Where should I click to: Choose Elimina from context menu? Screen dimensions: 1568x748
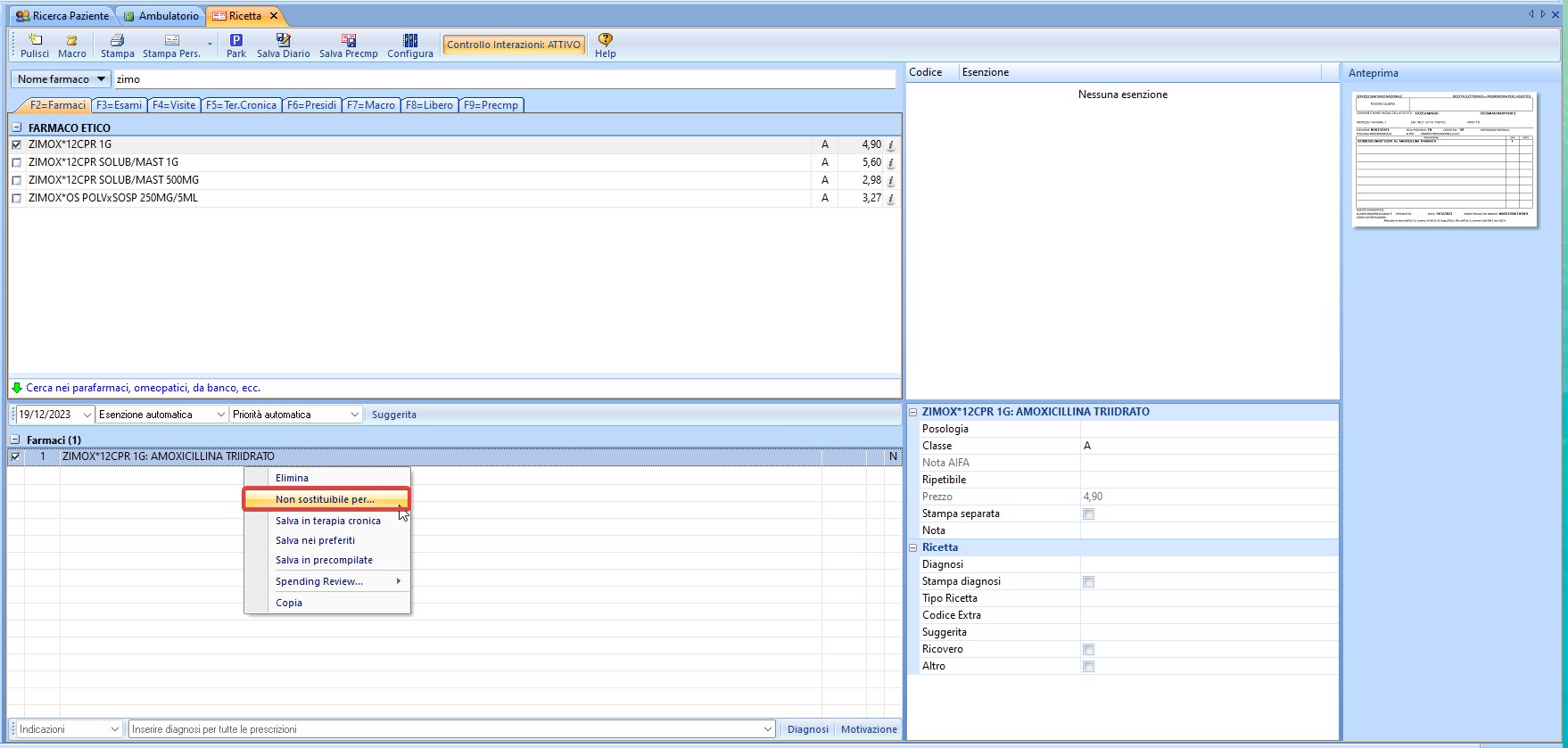[327, 478]
